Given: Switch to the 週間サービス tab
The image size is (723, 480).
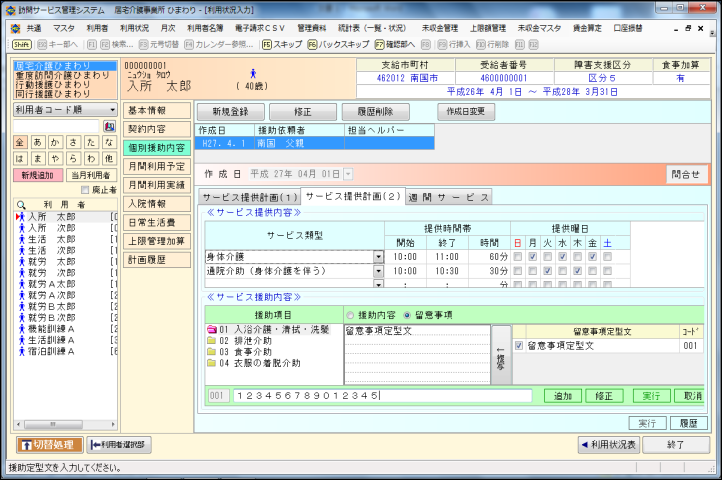Looking at the screenshot, I should (449, 198).
